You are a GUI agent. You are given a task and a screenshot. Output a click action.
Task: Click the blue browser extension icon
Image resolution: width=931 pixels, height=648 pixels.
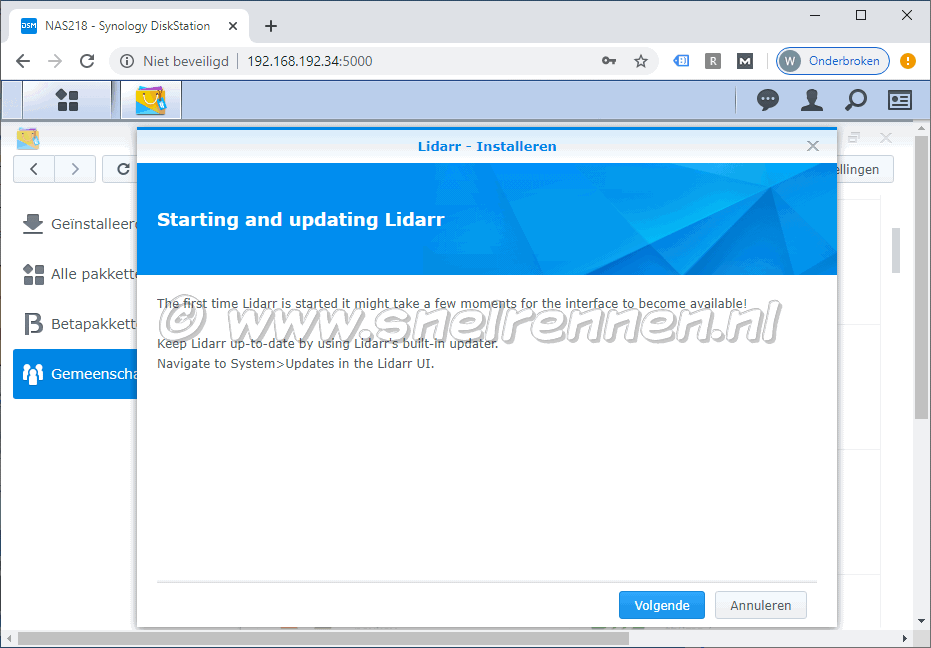point(681,61)
